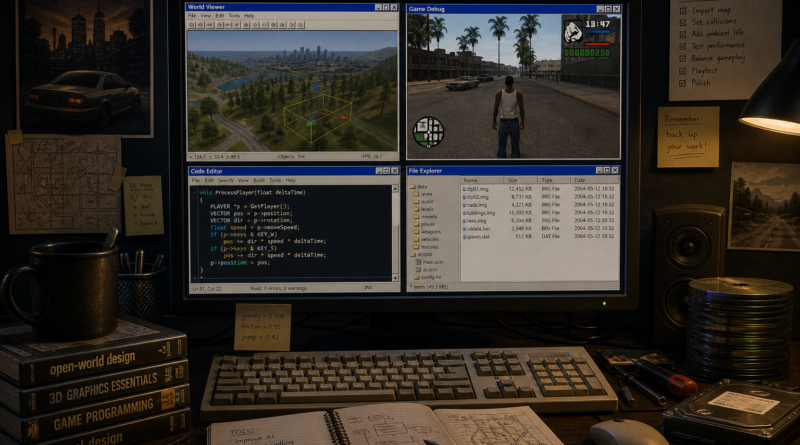This screenshot has height=445, width=800.
Task: Click the scripts folder icon
Action: click(x=413, y=254)
